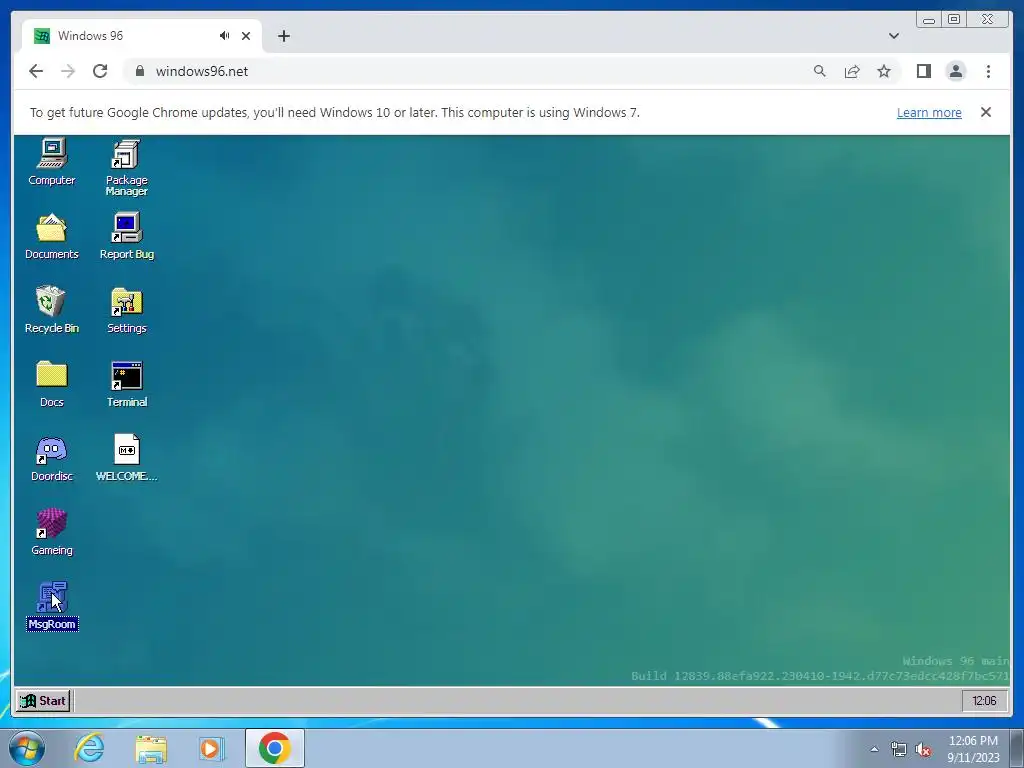This screenshot has width=1024, height=768.
Task: Open the Windows 7 clock showing 12:06 PM
Action: pos(973,749)
